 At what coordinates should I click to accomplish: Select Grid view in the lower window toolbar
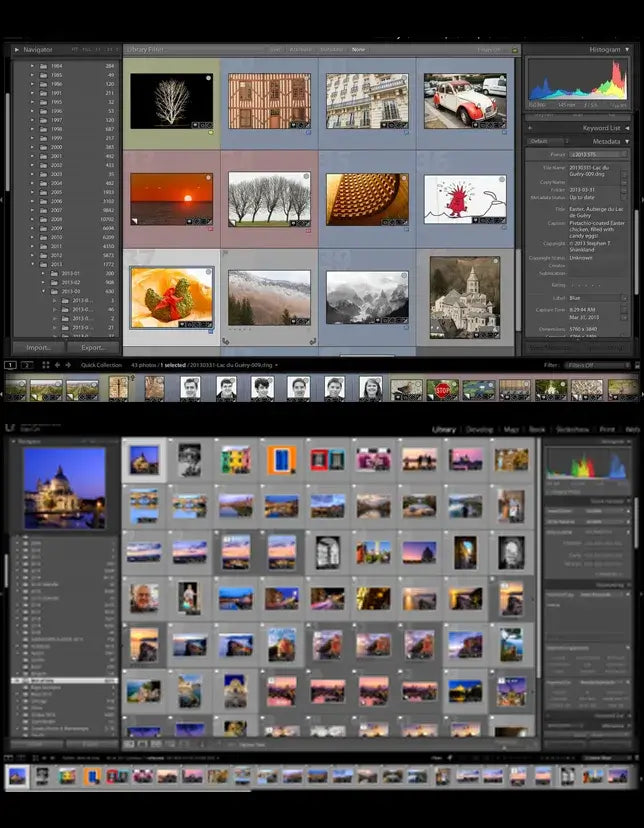128,744
